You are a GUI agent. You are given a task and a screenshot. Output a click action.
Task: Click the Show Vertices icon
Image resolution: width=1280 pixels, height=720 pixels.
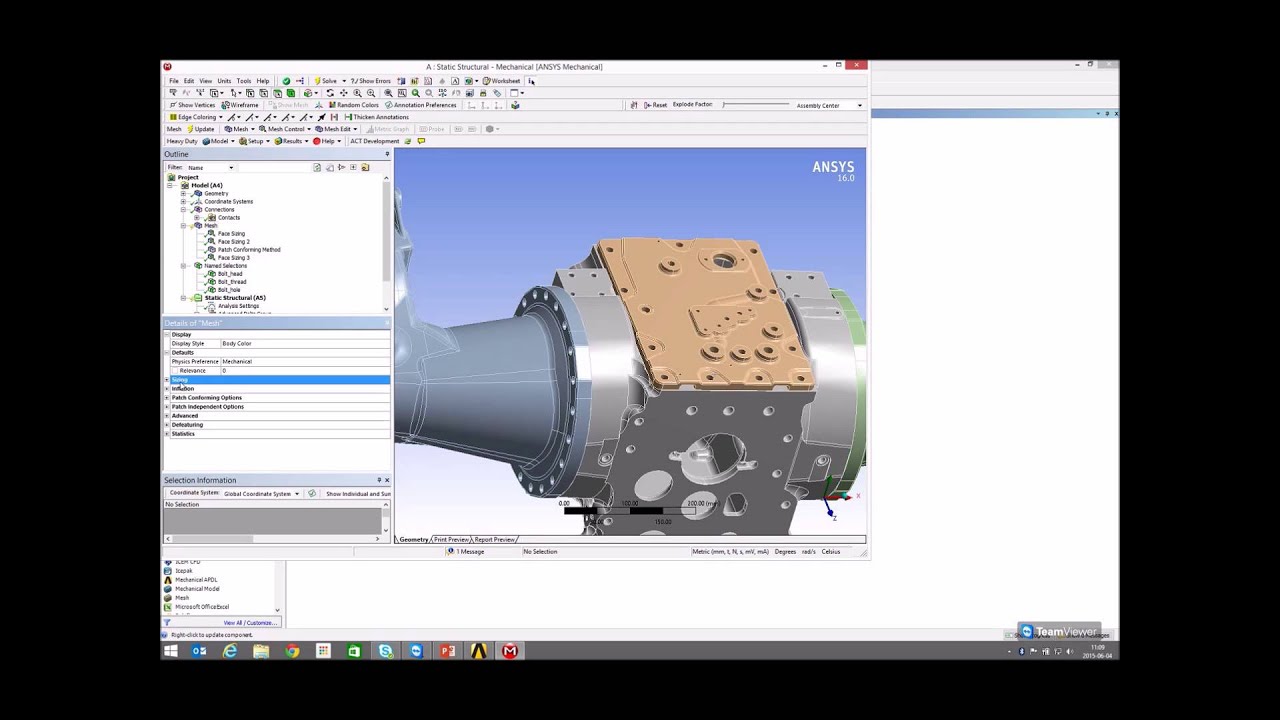tap(173, 105)
